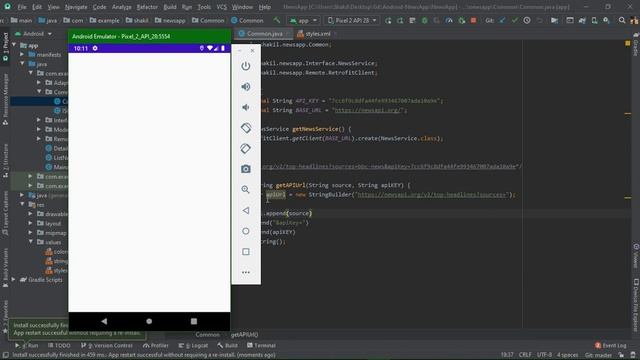Tap the Android home button in the phone nav bar

click(x=149, y=321)
